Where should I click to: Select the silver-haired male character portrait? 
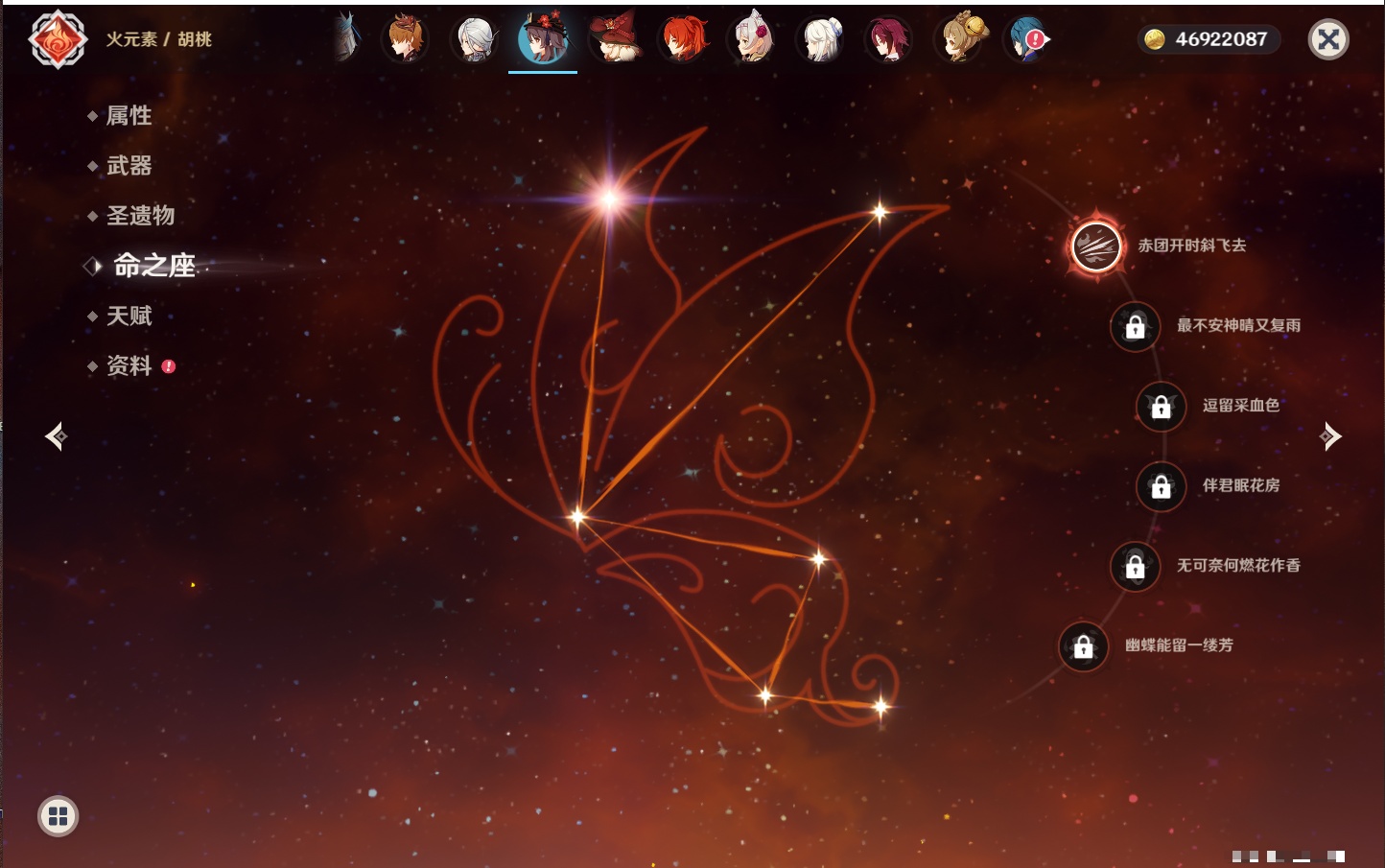(x=474, y=39)
